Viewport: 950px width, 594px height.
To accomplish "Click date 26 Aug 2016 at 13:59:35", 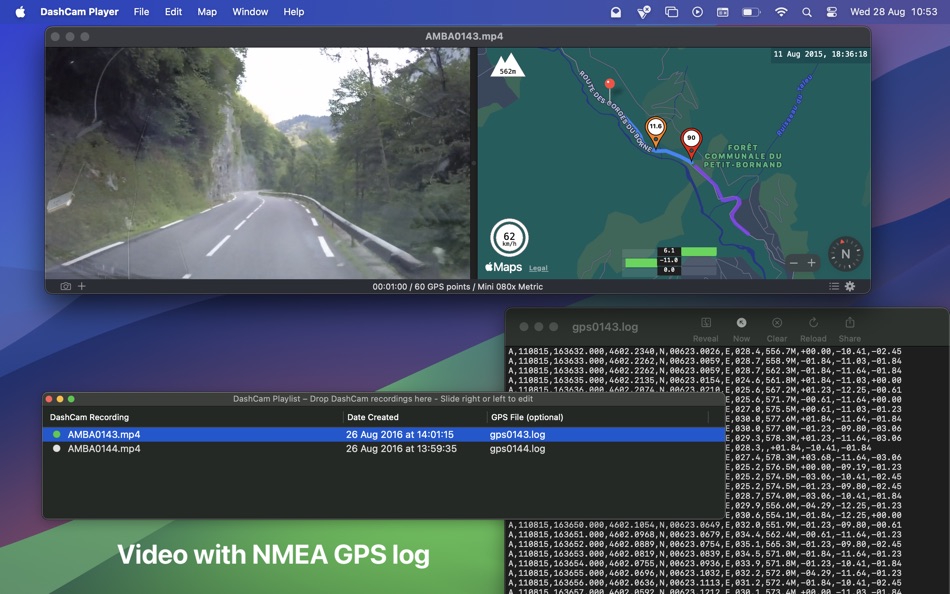I will coord(401,449).
